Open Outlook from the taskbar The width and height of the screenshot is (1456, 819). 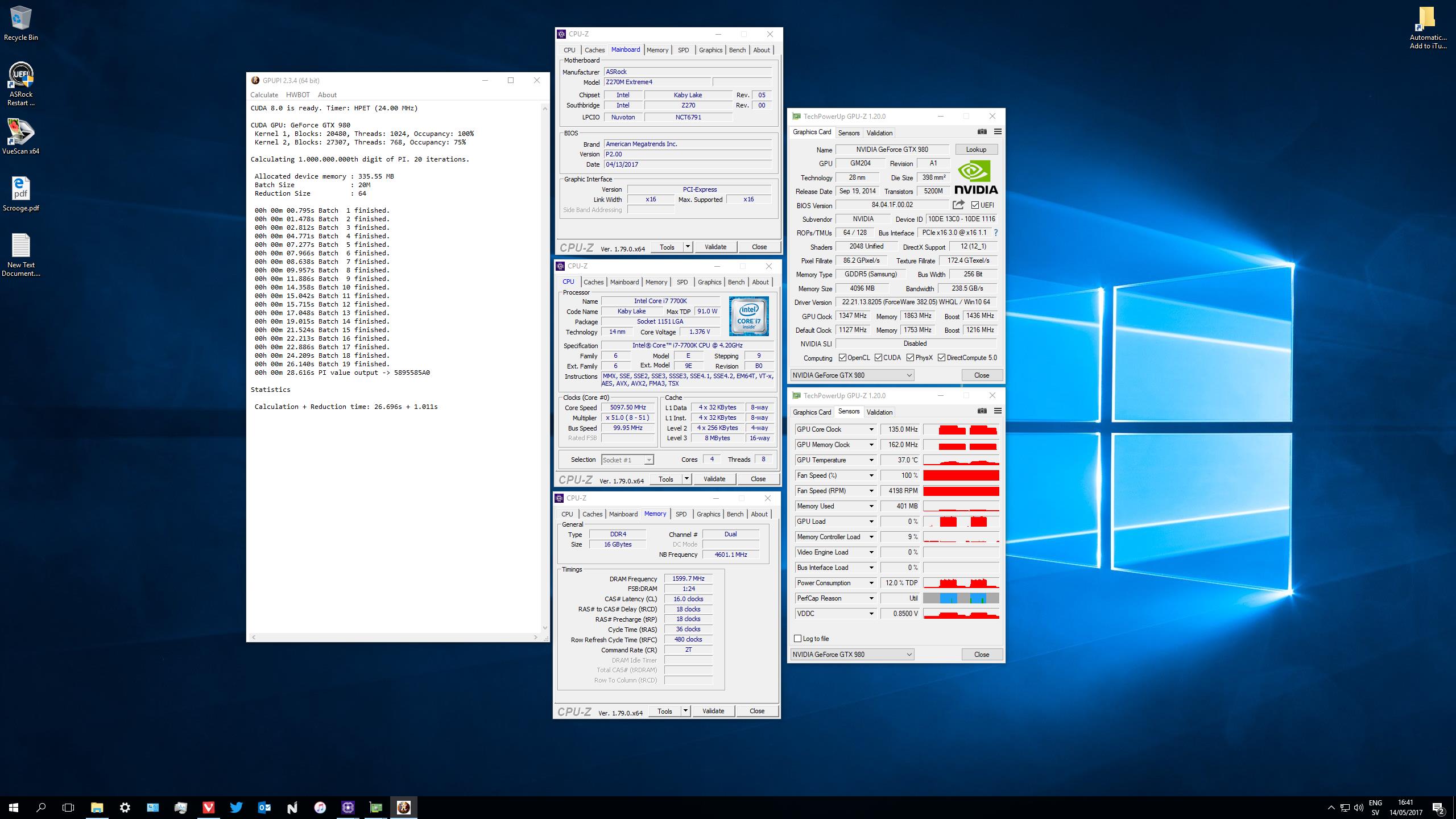coord(264,807)
